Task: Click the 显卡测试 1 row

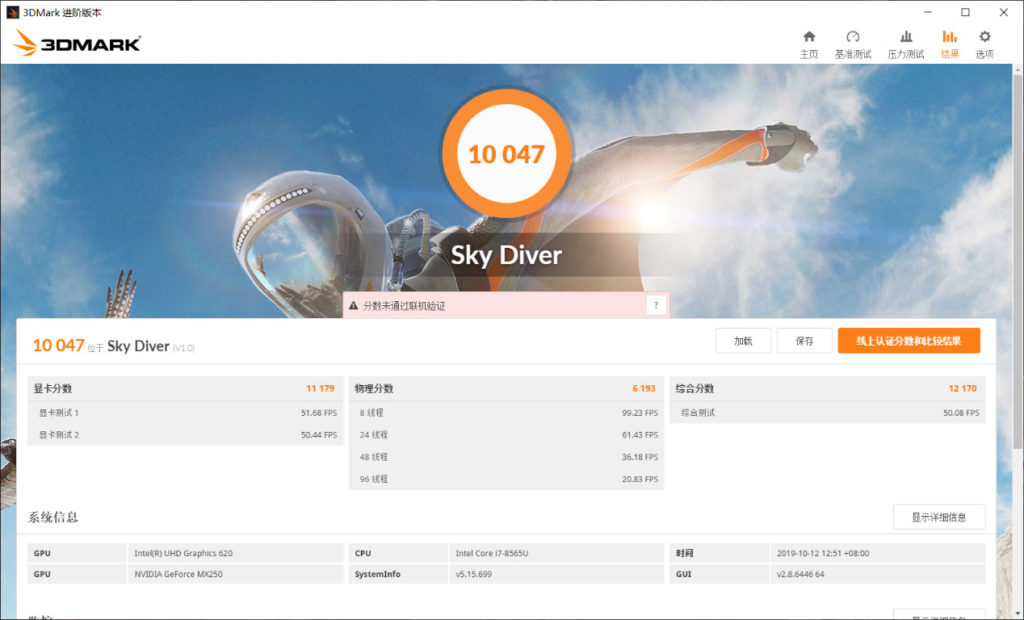Action: [x=185, y=412]
